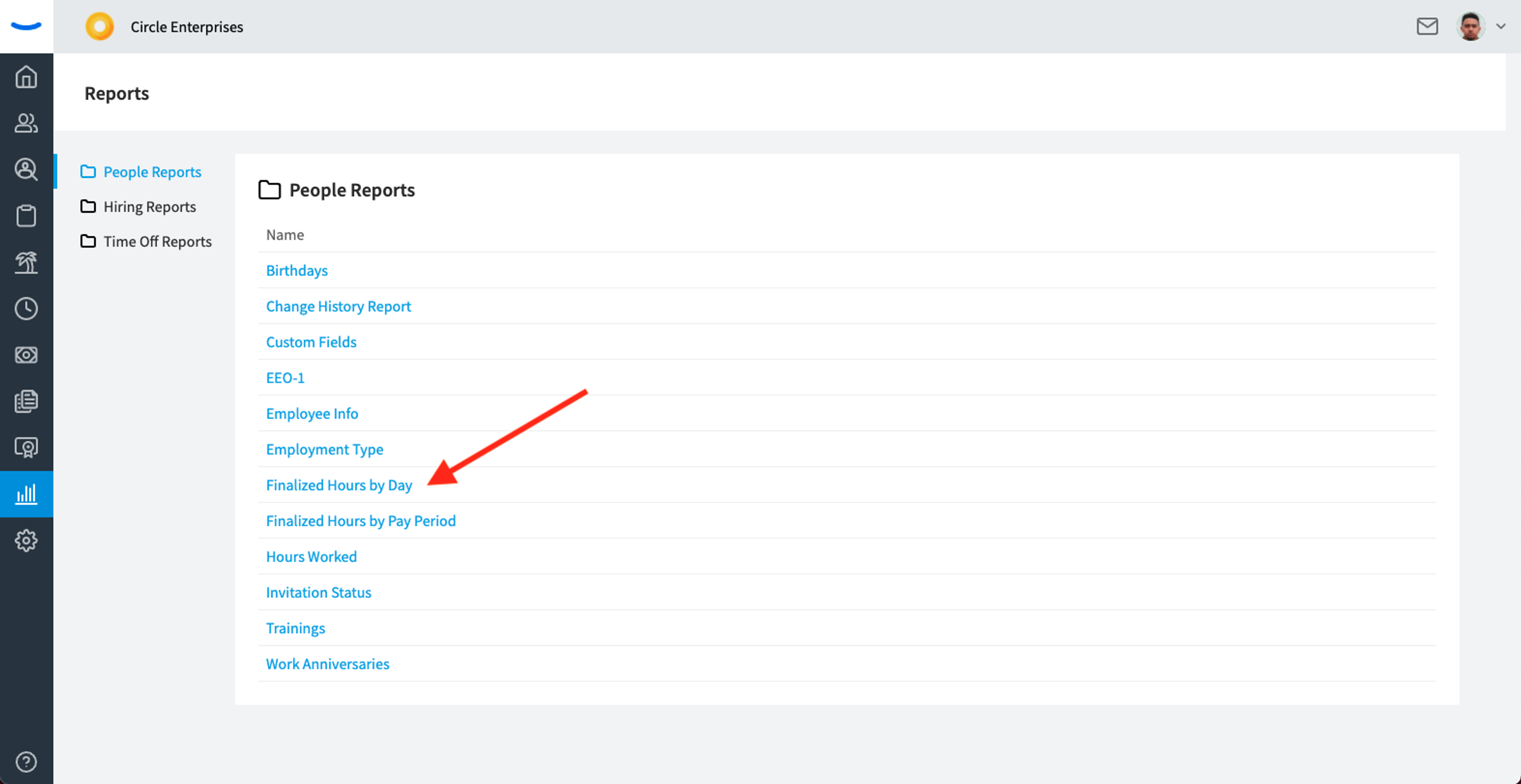Open the help question mark icon
1521x784 pixels.
tap(26, 761)
